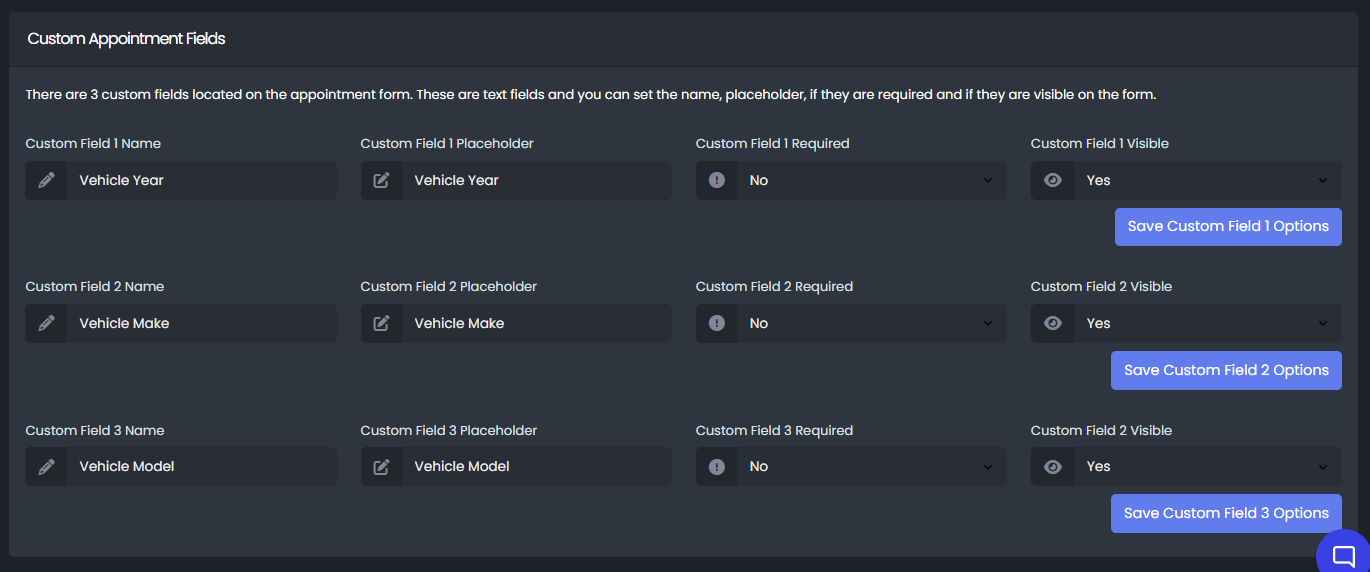Screen dimensions: 1370x572
Task: Click pencil icon beside Custom Field 3 Name
Action: pyautogui.click(x=46, y=466)
